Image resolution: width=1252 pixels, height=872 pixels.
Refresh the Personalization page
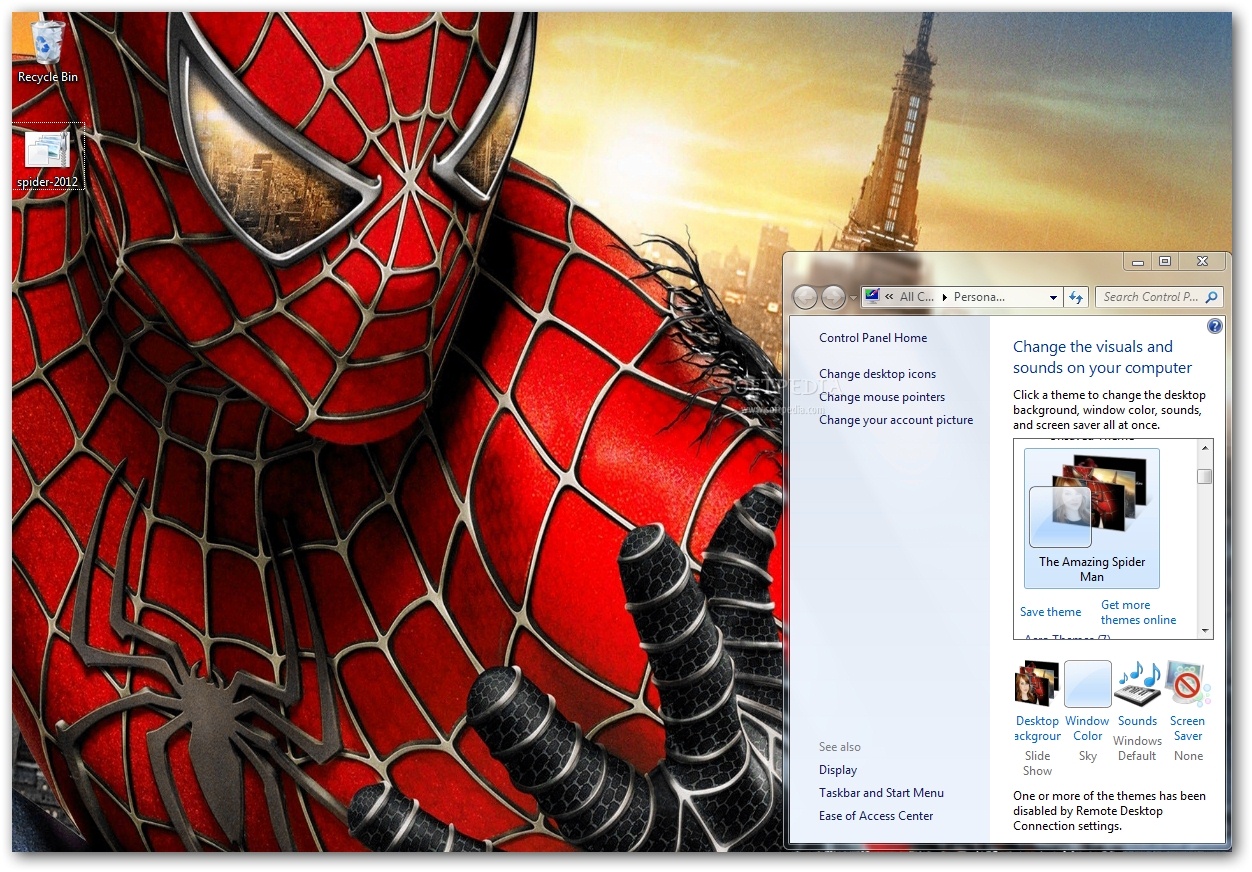click(1076, 297)
